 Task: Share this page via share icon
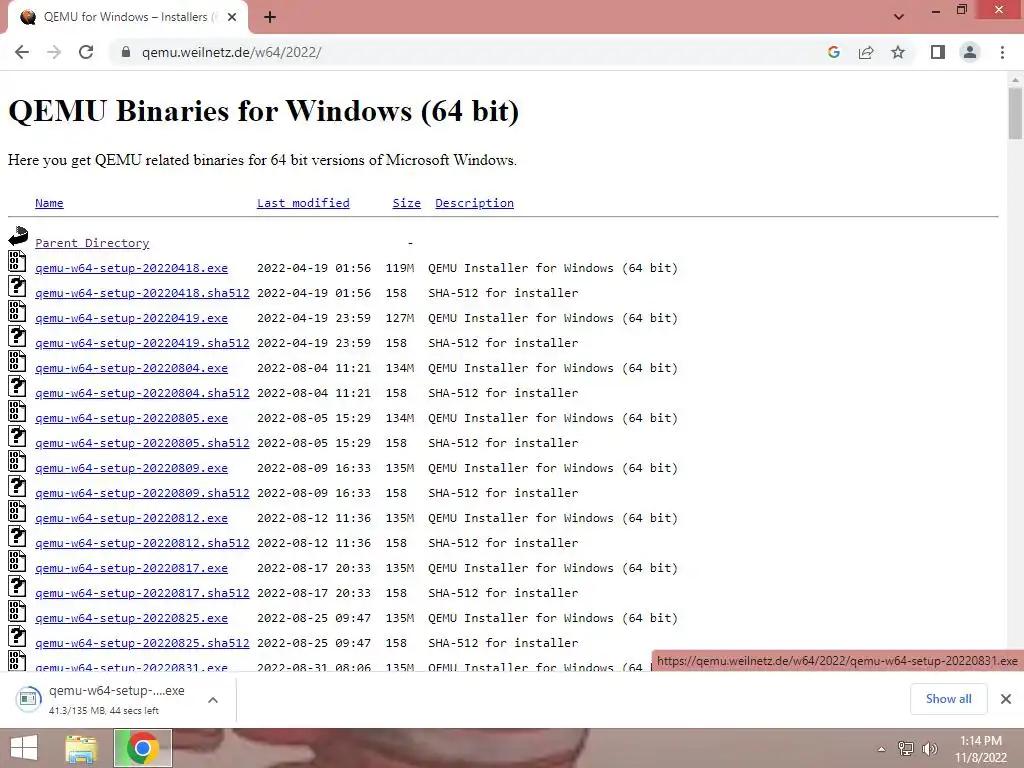866,52
